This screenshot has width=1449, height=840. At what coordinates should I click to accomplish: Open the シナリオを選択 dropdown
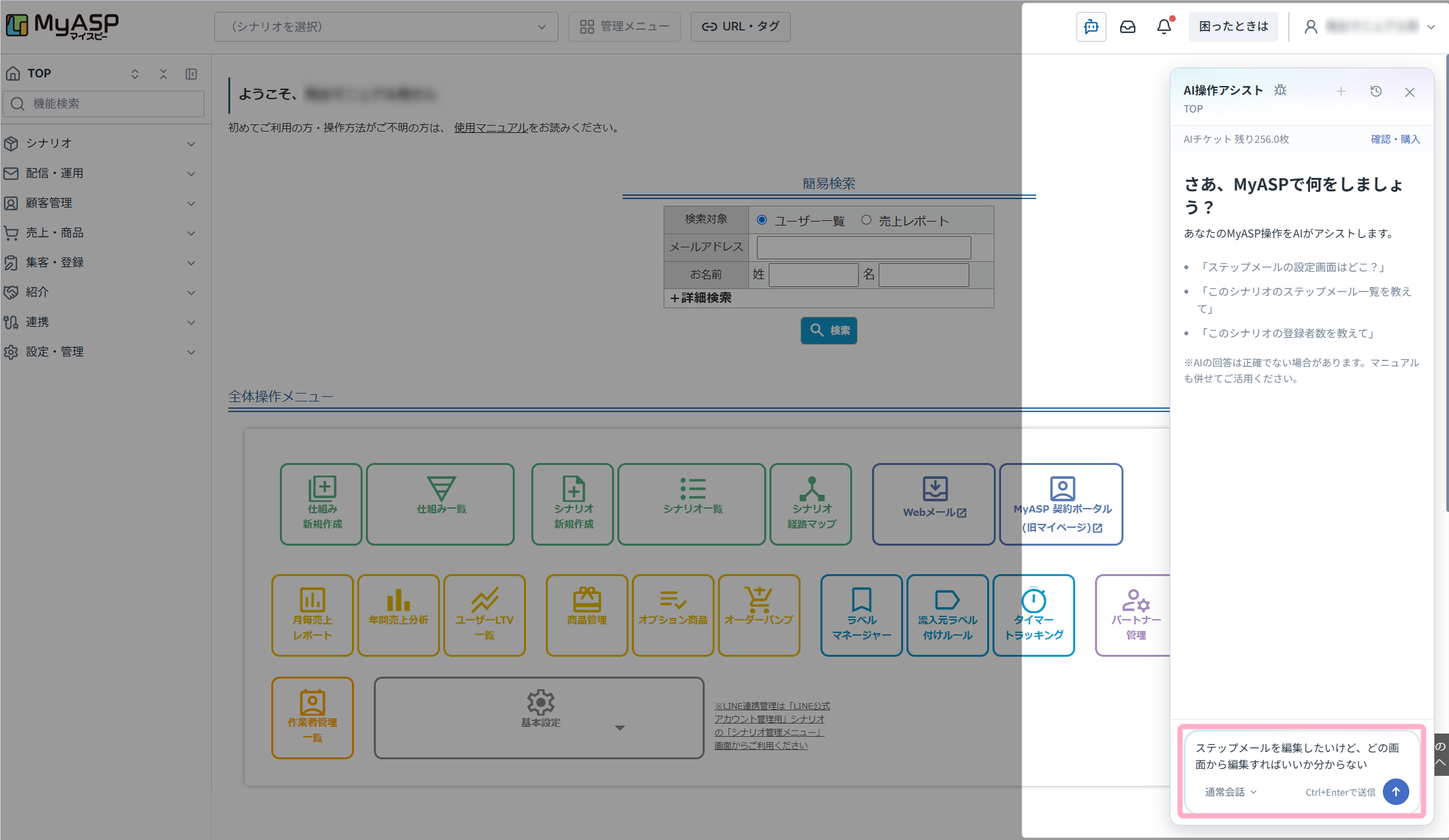coord(386,26)
